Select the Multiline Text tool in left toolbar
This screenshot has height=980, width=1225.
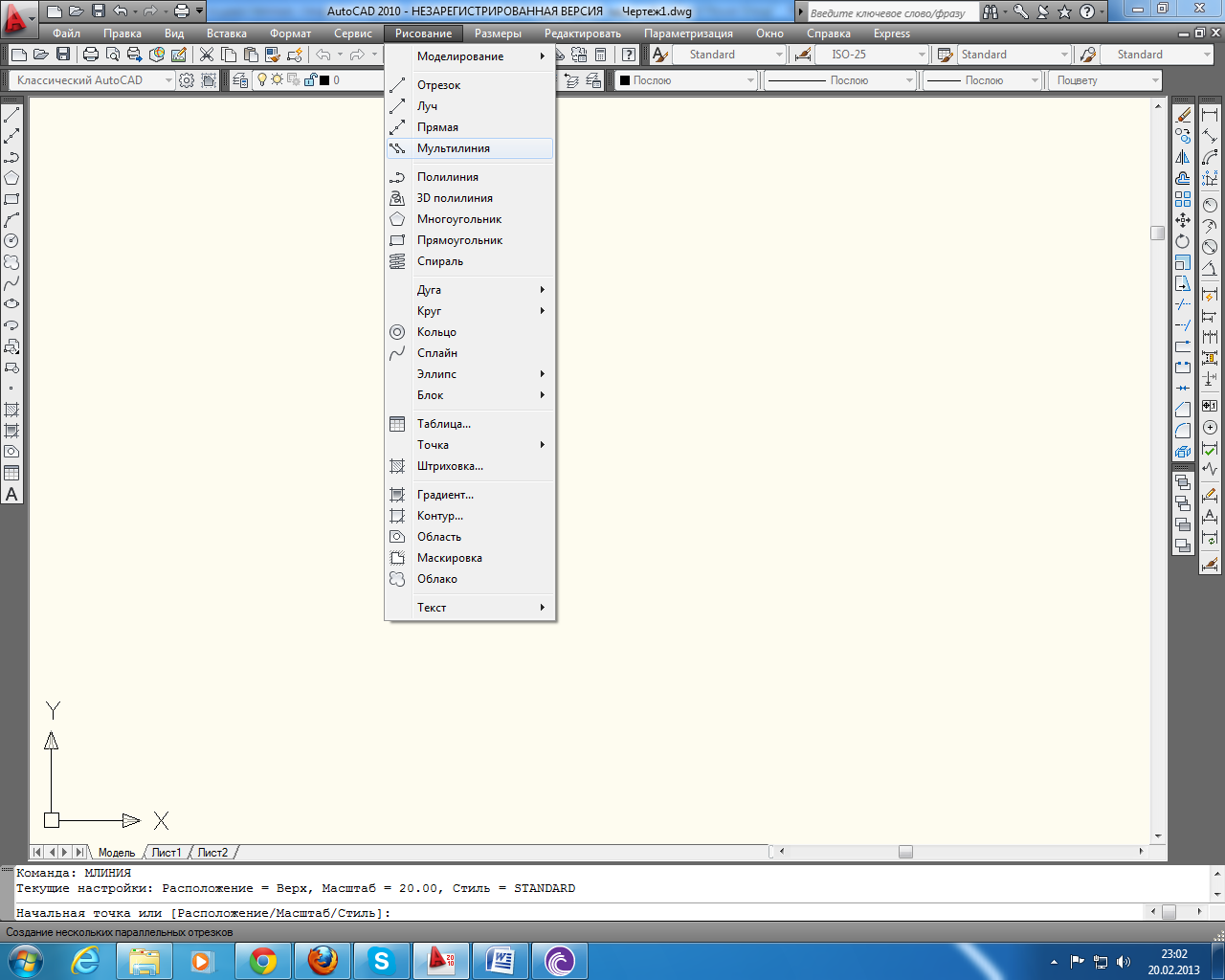click(11, 495)
